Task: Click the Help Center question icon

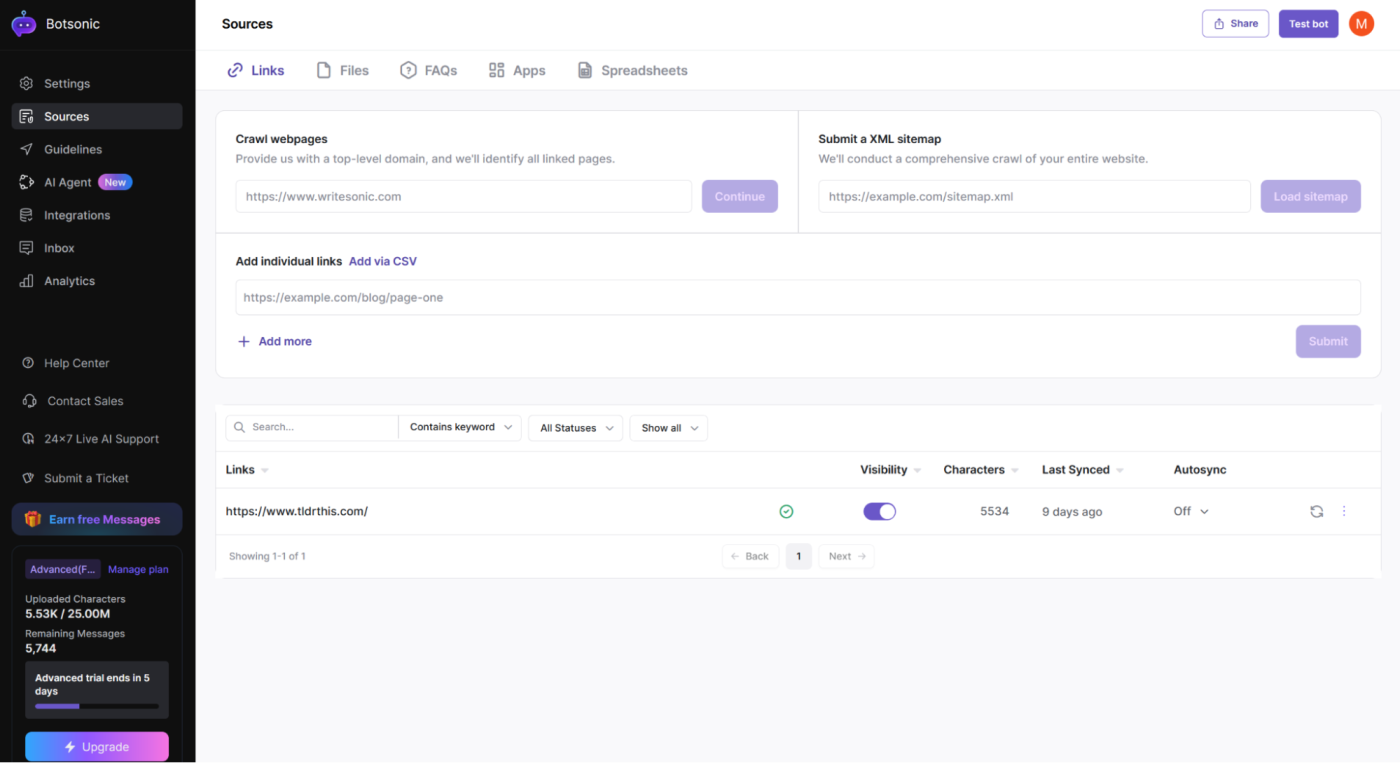Action: click(29, 364)
